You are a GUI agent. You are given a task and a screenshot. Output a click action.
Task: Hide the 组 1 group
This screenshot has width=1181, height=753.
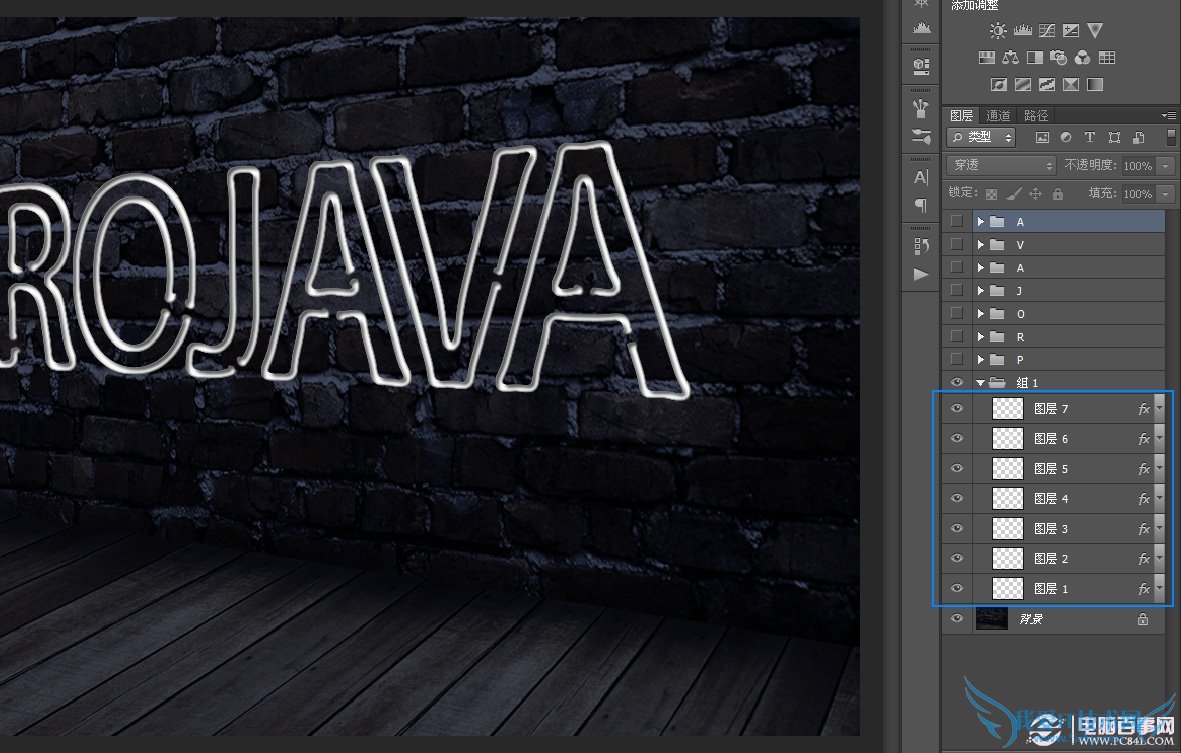pyautogui.click(x=957, y=383)
